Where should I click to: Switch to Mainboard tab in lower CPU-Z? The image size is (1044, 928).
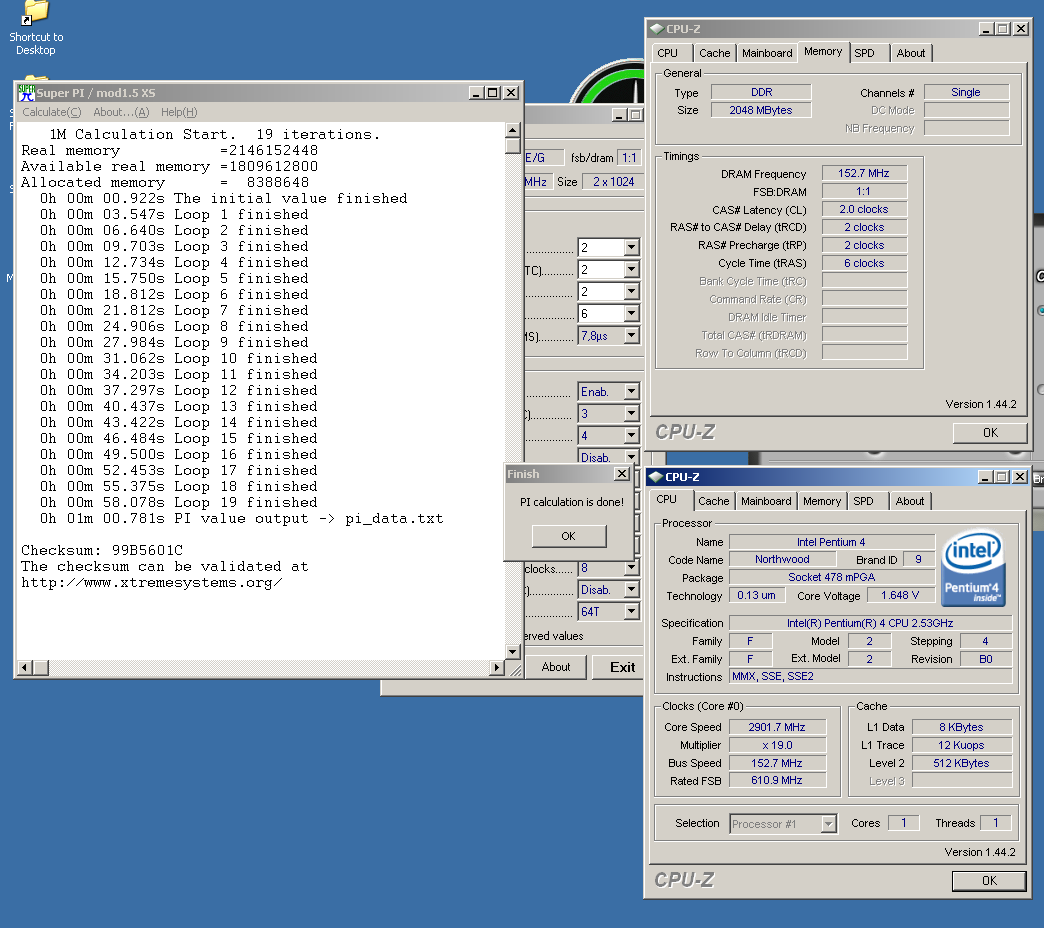tap(766, 501)
